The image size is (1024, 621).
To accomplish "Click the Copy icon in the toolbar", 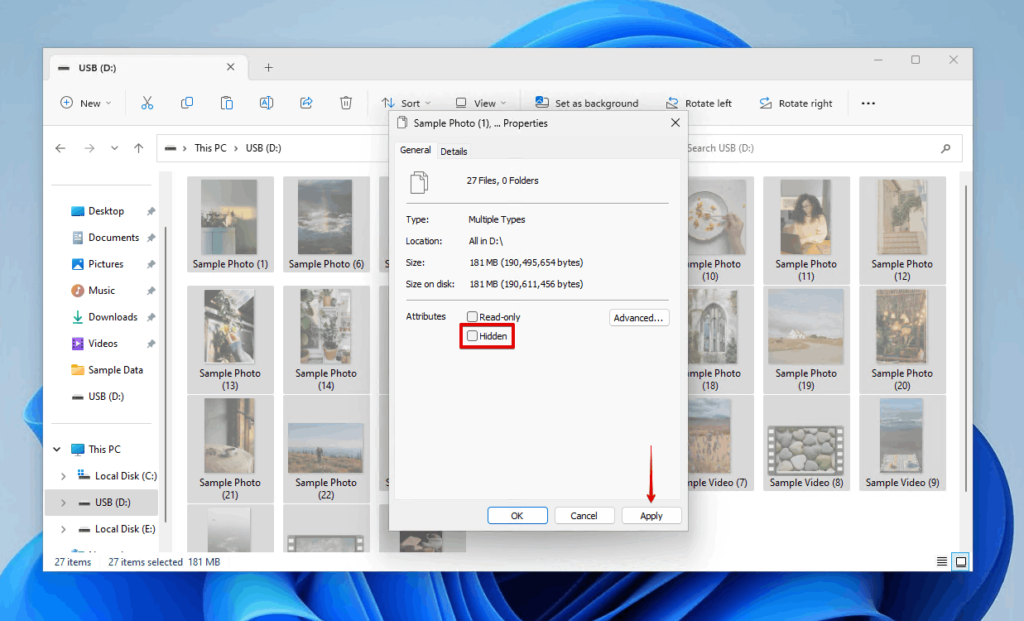I will coord(186,103).
